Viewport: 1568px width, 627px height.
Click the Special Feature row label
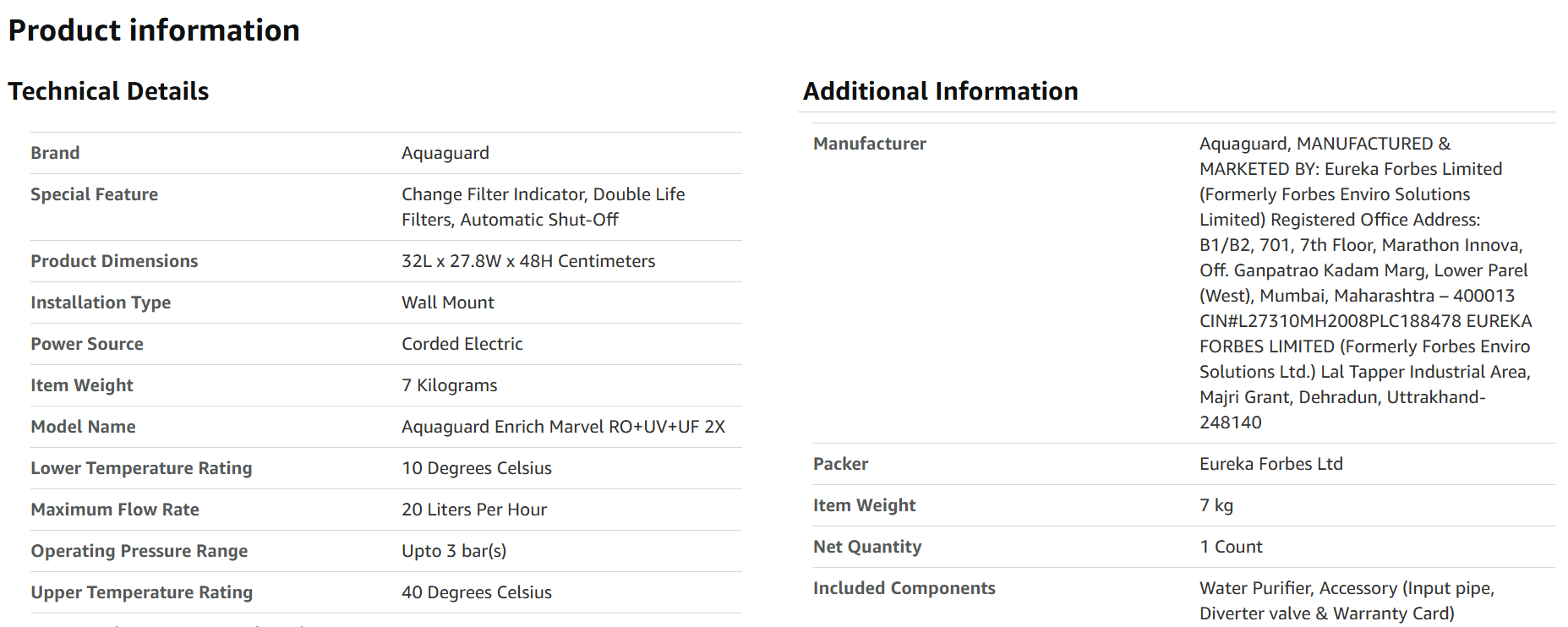click(x=95, y=194)
